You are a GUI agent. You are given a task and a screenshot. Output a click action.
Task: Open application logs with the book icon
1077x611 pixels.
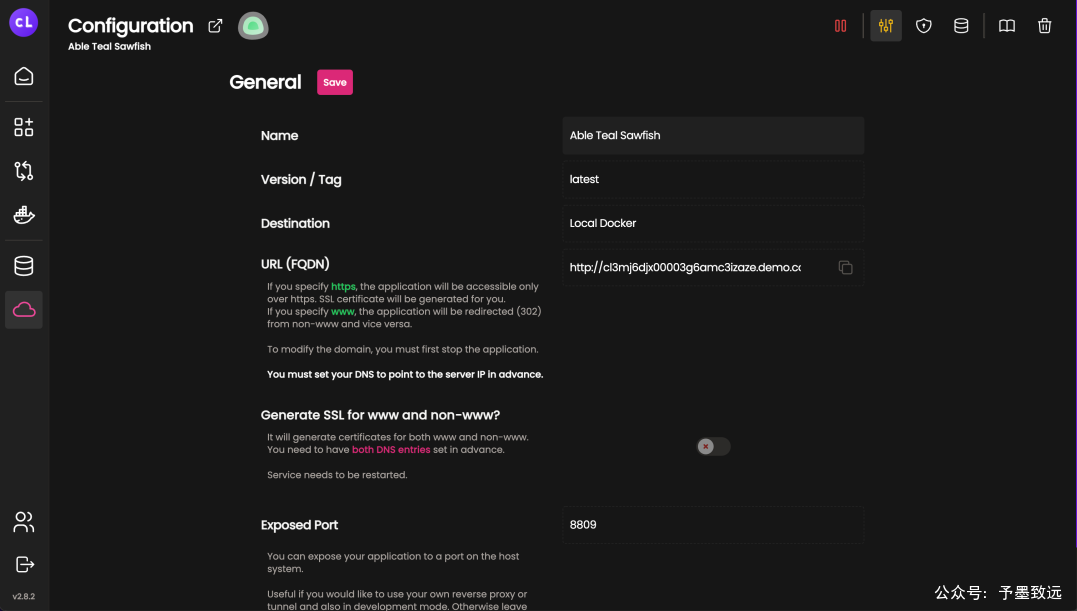(x=1006, y=25)
